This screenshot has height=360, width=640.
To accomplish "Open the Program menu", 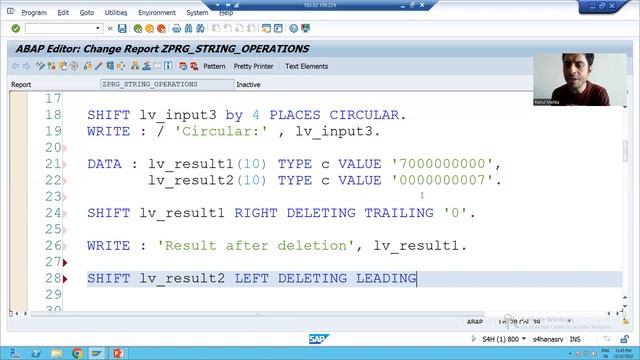I will pos(34,13).
